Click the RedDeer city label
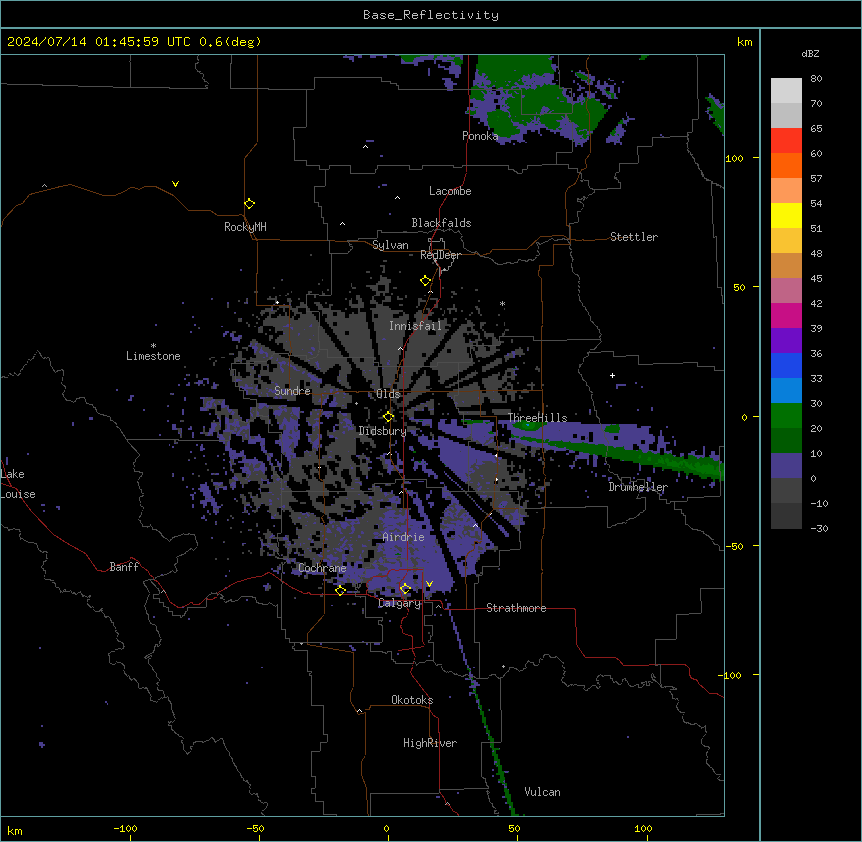The image size is (862, 842). click(440, 255)
